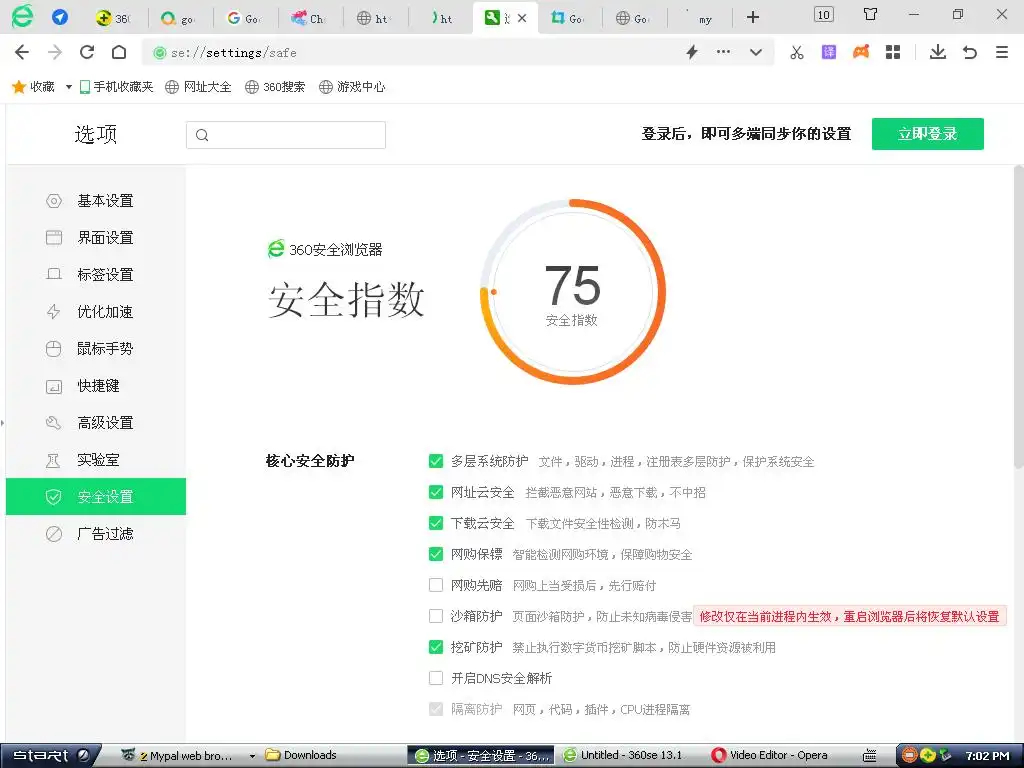
Task: Open the hamburger main menu
Action: click(1002, 52)
